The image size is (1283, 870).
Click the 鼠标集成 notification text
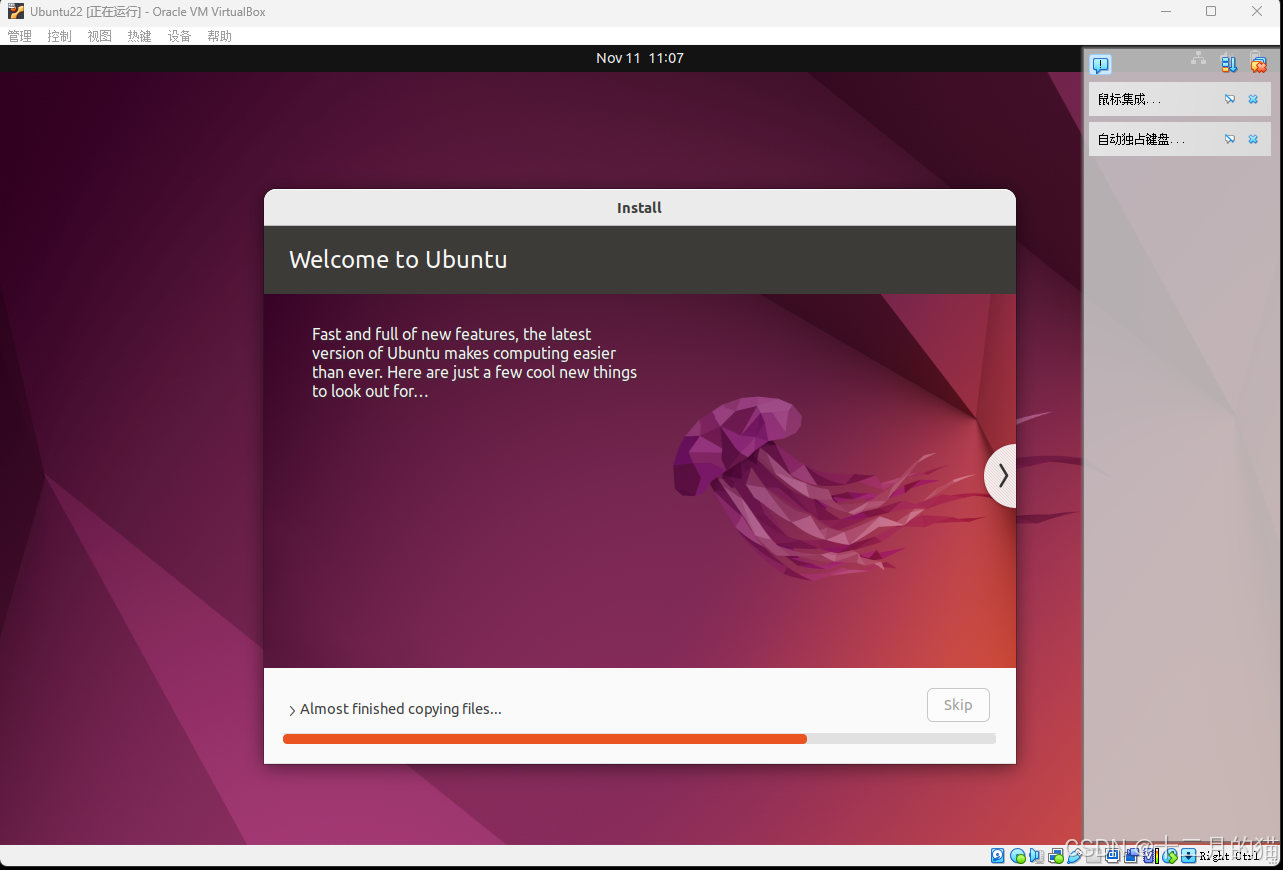(x=1129, y=99)
